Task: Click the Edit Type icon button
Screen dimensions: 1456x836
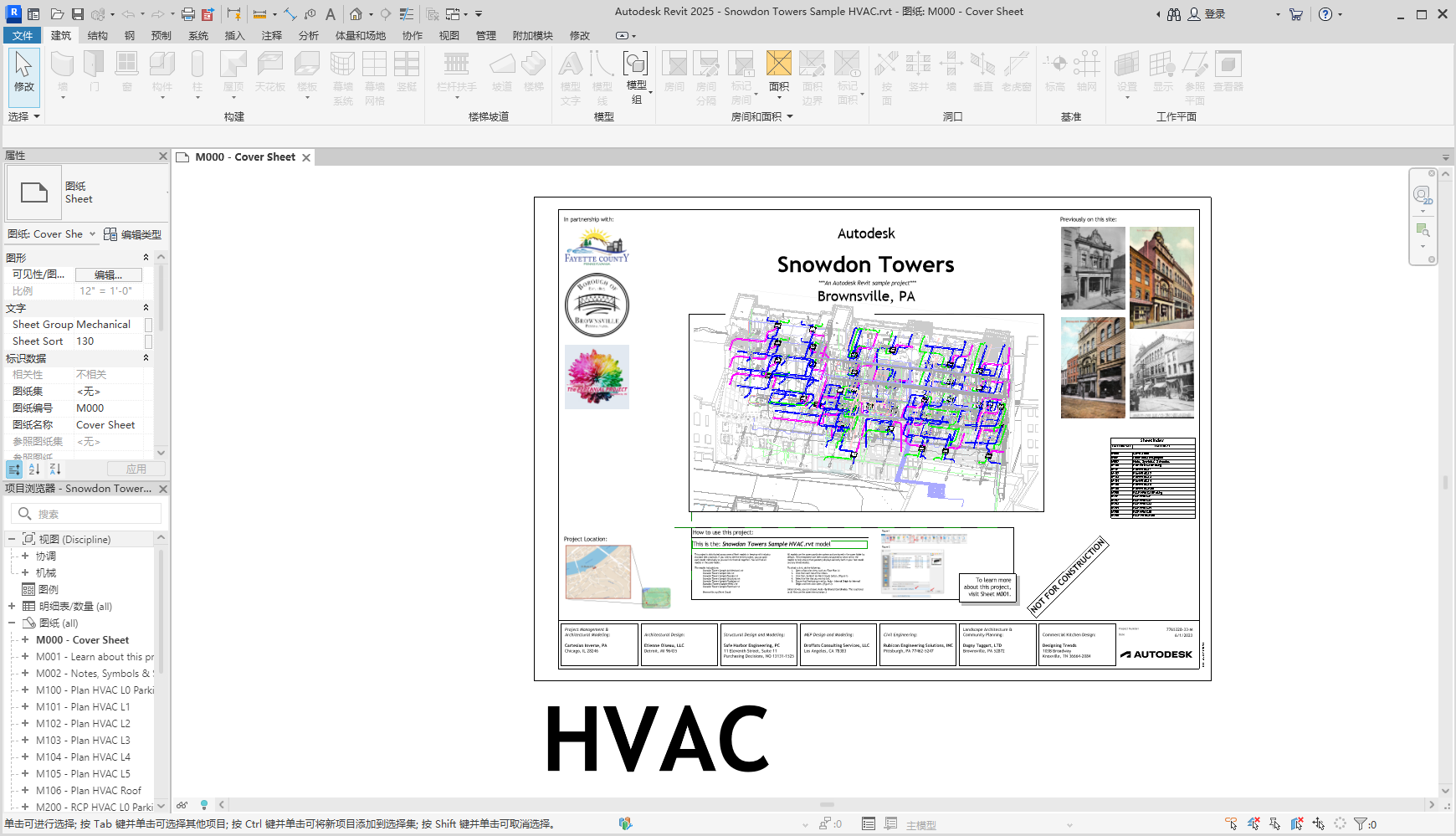Action: (x=110, y=234)
